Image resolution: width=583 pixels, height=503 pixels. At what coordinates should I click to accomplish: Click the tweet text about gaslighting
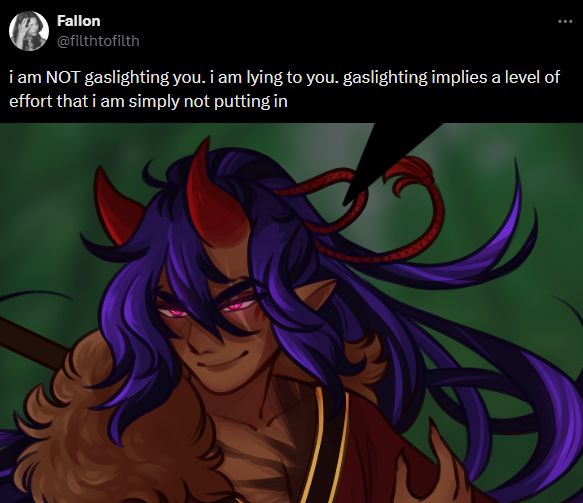point(284,89)
